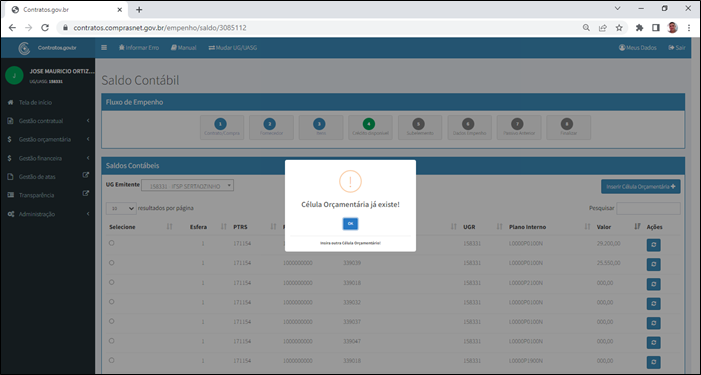Image resolution: width=701 pixels, height=375 pixels.
Task: Select step 6 Dados Empenho
Action: (469, 127)
